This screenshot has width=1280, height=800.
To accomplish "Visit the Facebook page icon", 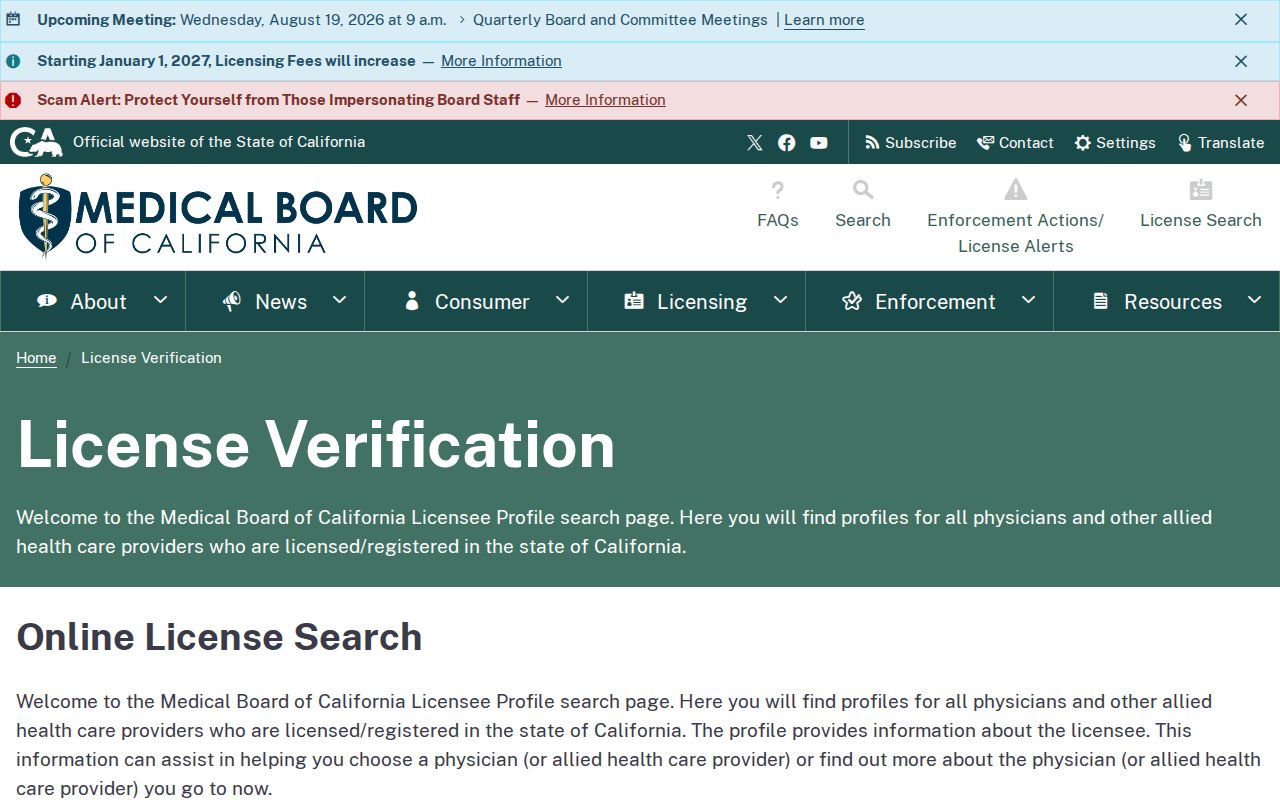I will [x=787, y=143].
